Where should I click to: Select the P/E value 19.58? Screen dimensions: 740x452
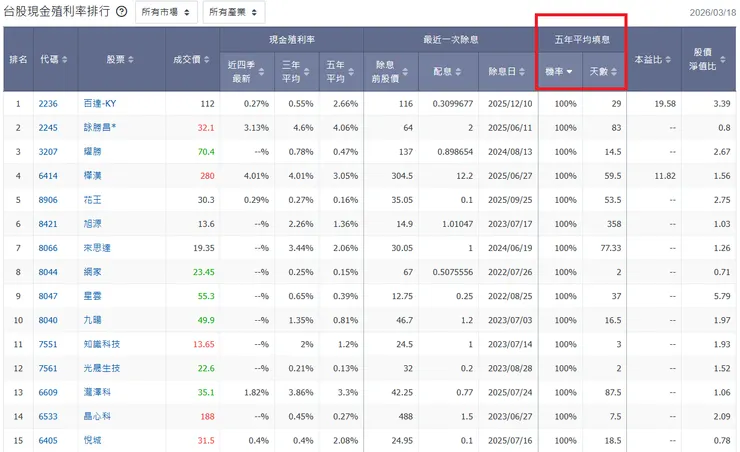click(x=665, y=104)
